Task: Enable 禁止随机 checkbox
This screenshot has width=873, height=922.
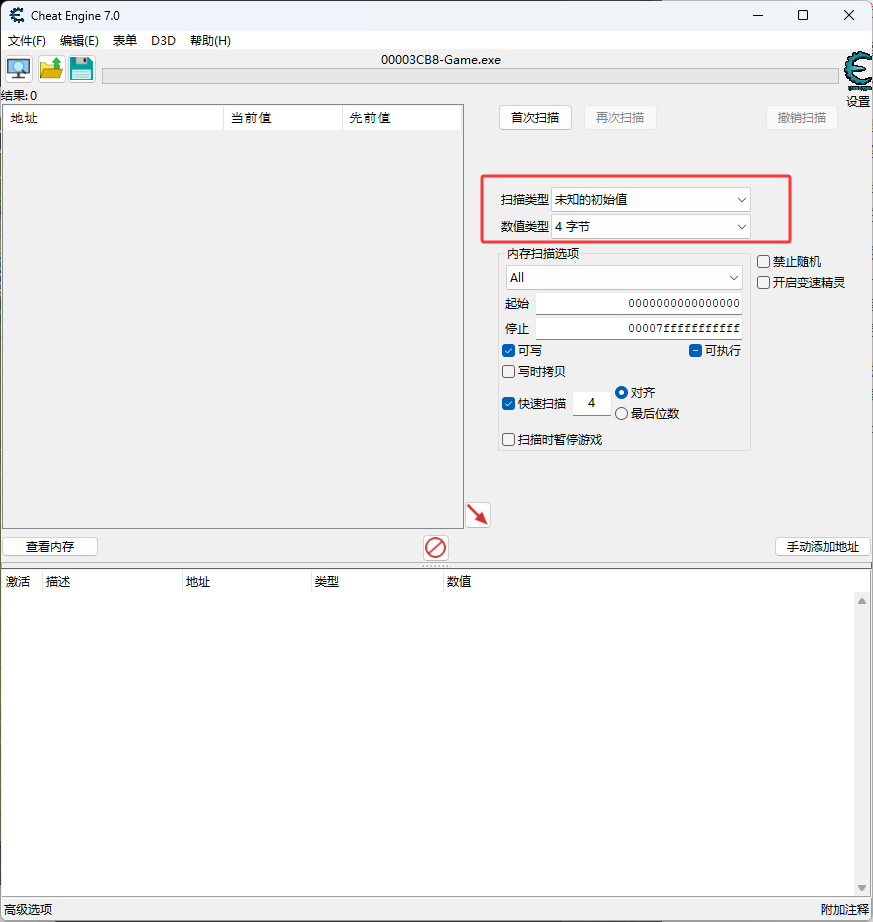Action: [x=763, y=262]
